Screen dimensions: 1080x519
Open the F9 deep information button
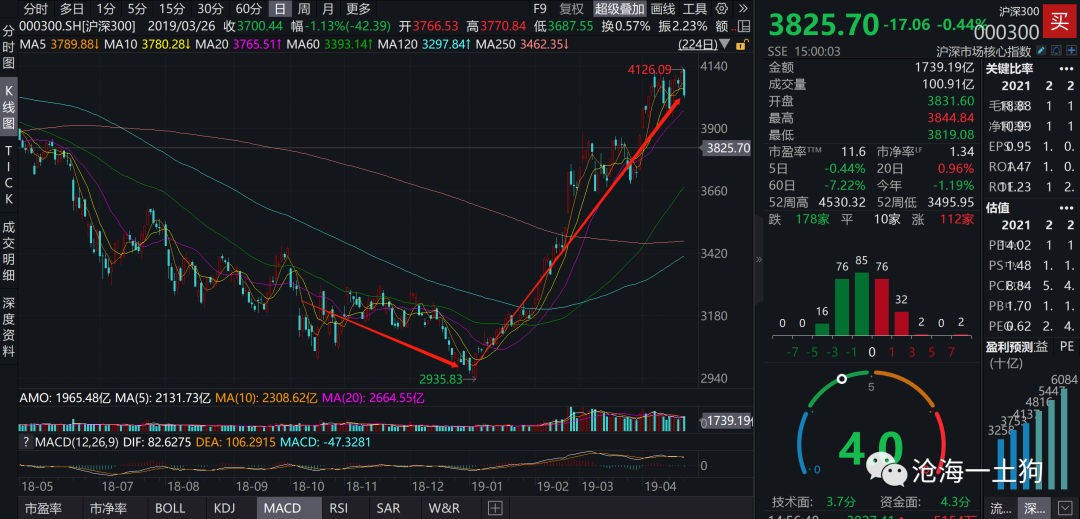(541, 9)
